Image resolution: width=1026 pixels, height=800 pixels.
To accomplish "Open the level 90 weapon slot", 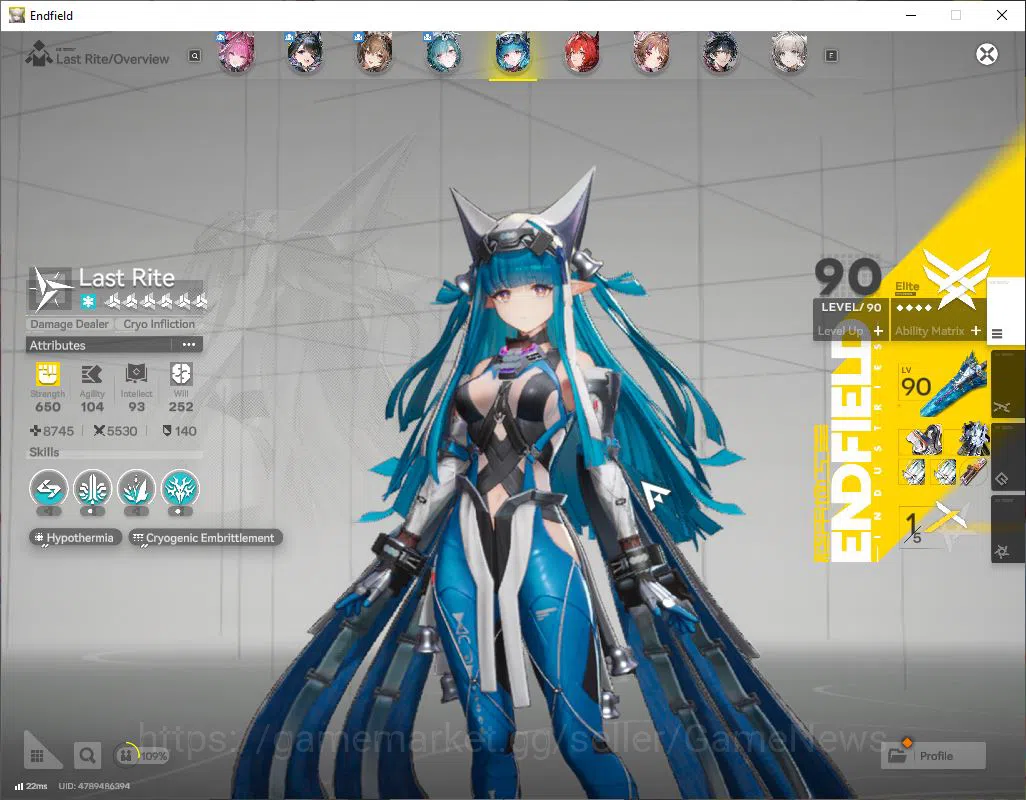I will coord(942,385).
